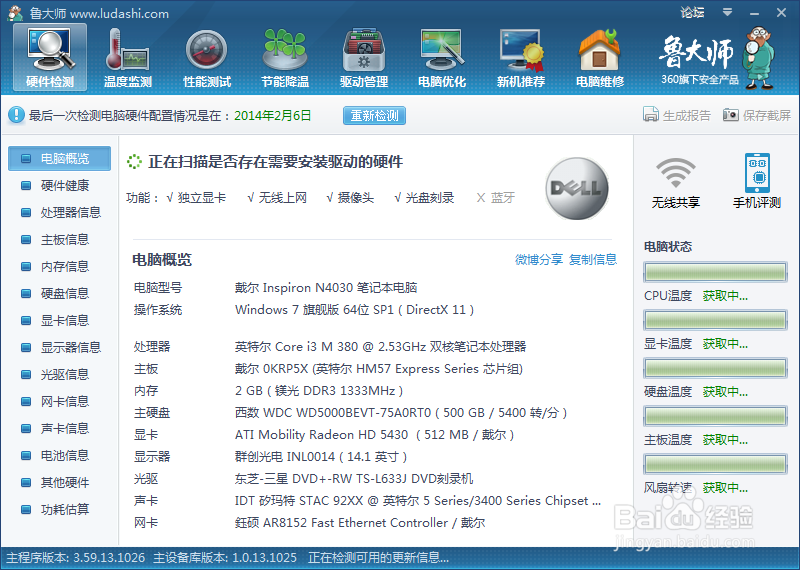Select the 网卡信息 sidebar tab

tap(60, 402)
